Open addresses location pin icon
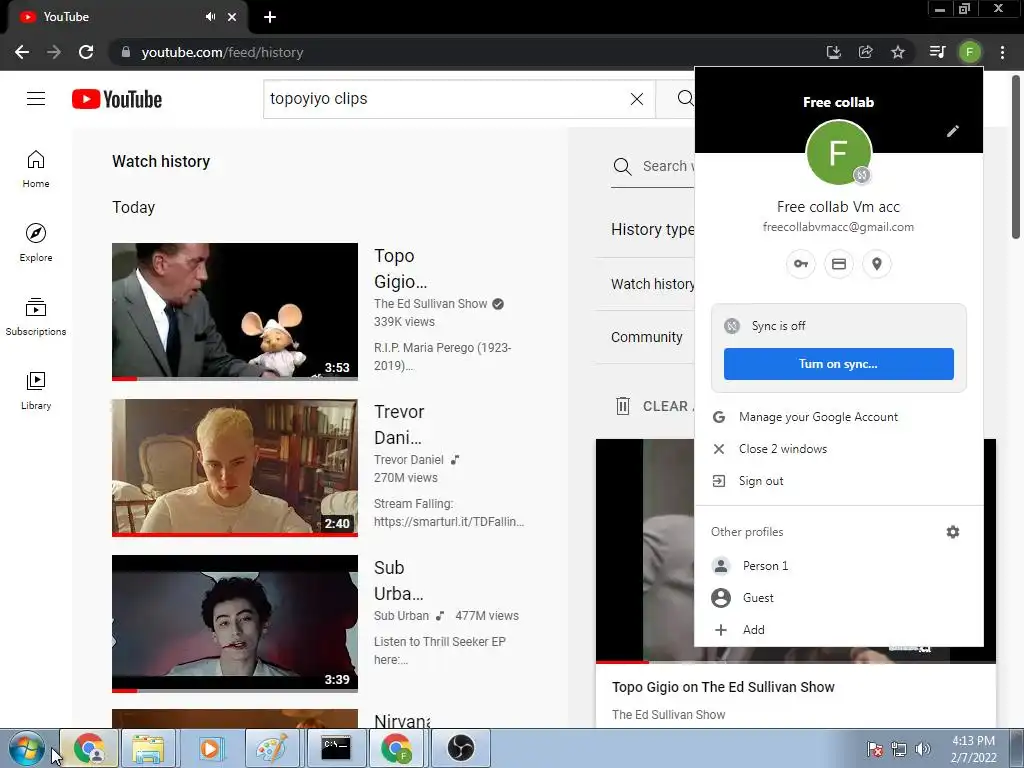Image resolution: width=1024 pixels, height=768 pixels. pyautogui.click(x=877, y=264)
